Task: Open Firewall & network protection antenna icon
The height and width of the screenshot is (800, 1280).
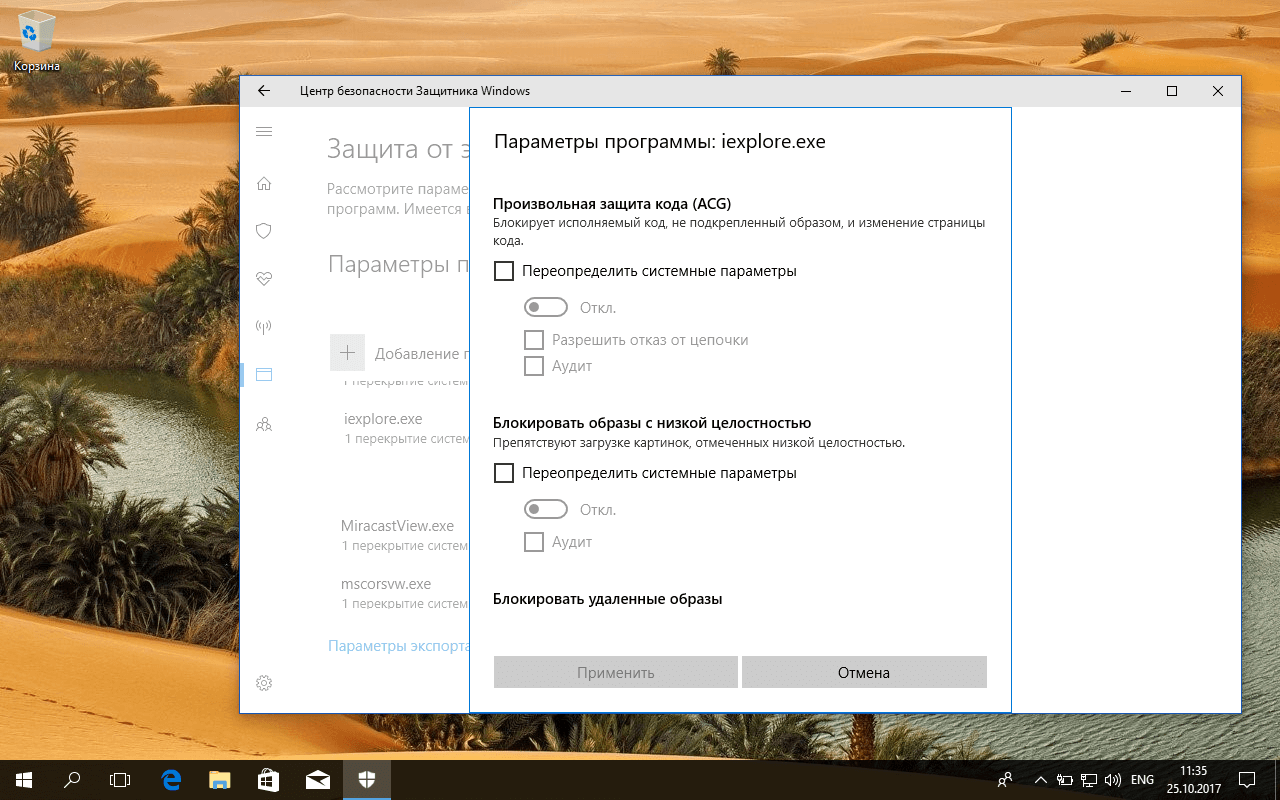Action: 264,326
